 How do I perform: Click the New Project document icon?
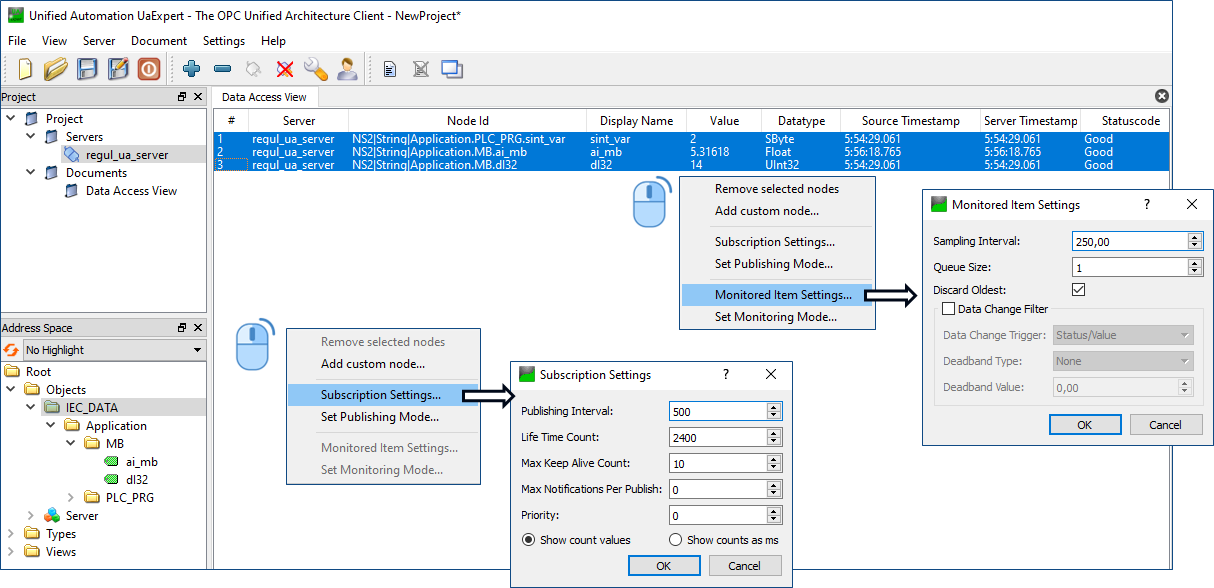[25, 69]
